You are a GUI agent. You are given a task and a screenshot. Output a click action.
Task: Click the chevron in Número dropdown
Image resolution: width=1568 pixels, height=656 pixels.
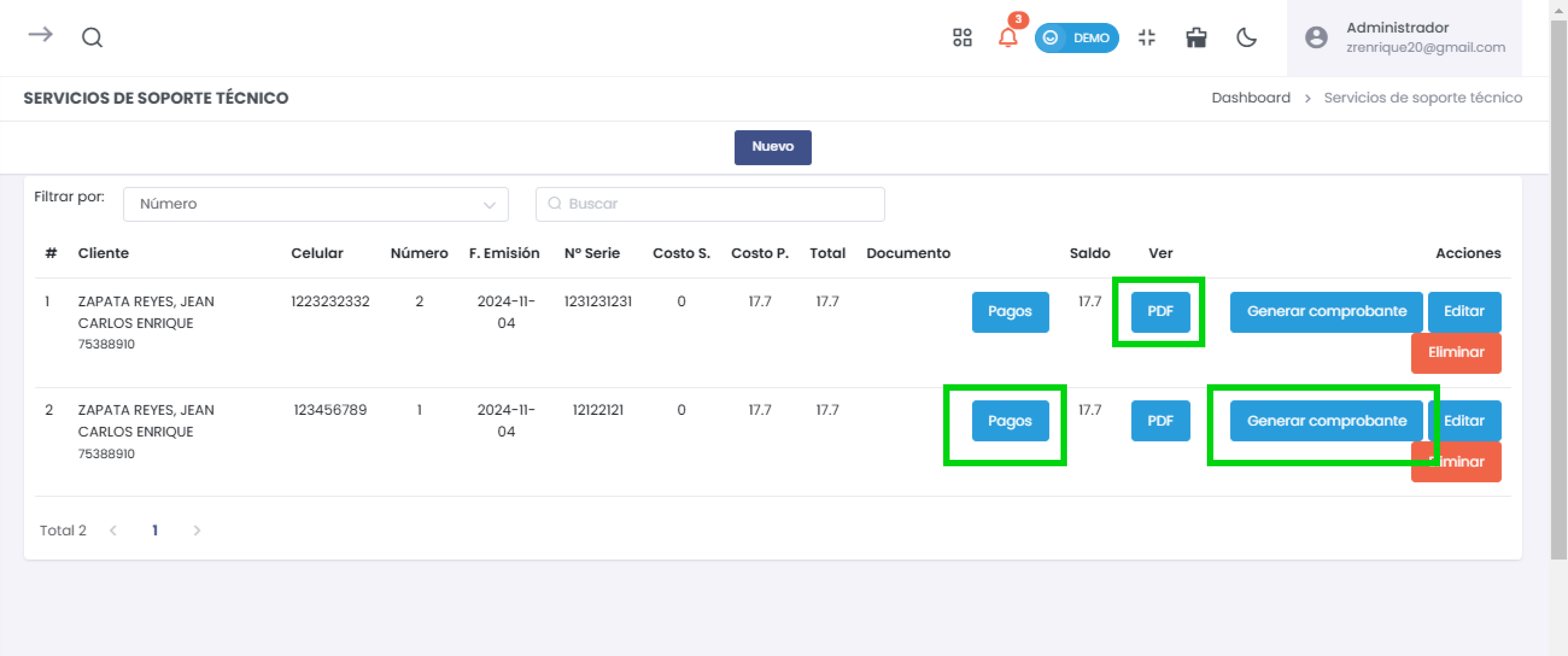pos(489,205)
